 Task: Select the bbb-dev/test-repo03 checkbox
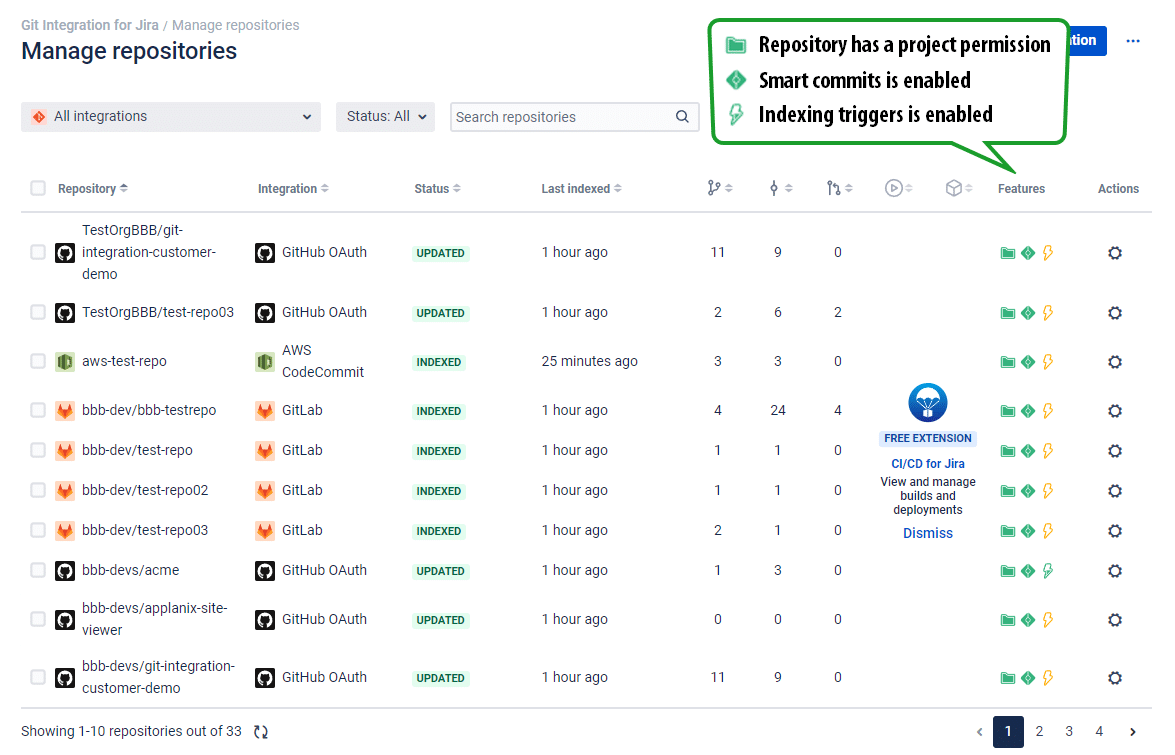pos(38,530)
